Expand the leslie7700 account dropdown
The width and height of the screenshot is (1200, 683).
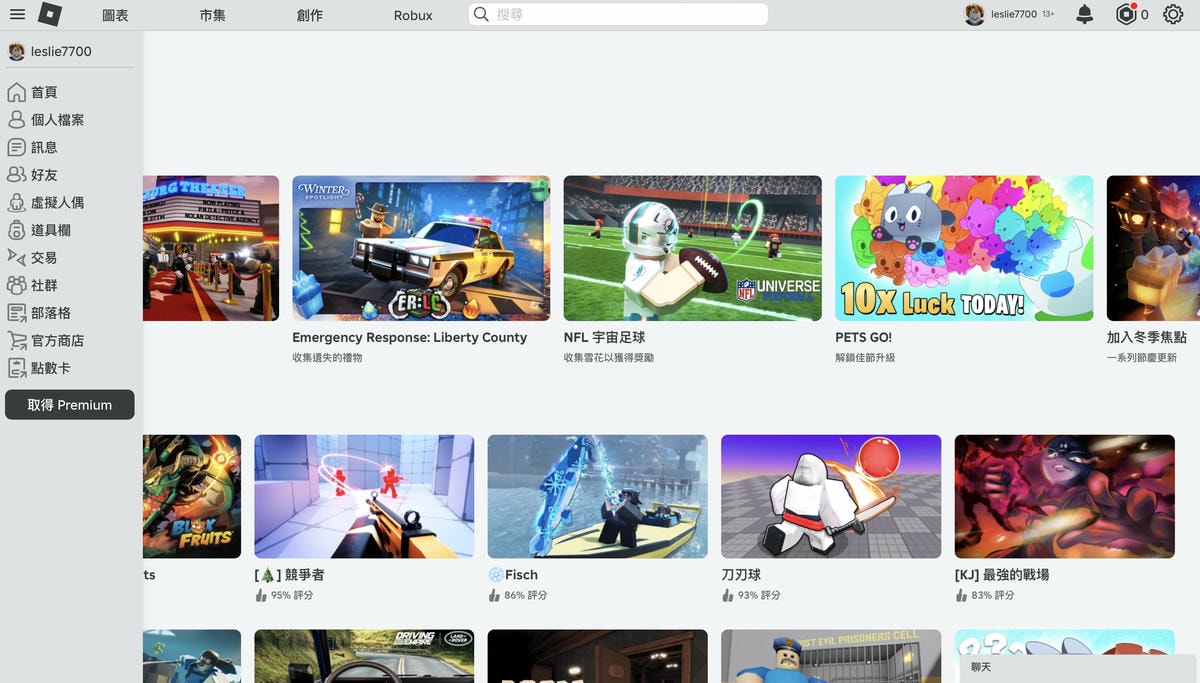(x=1003, y=14)
